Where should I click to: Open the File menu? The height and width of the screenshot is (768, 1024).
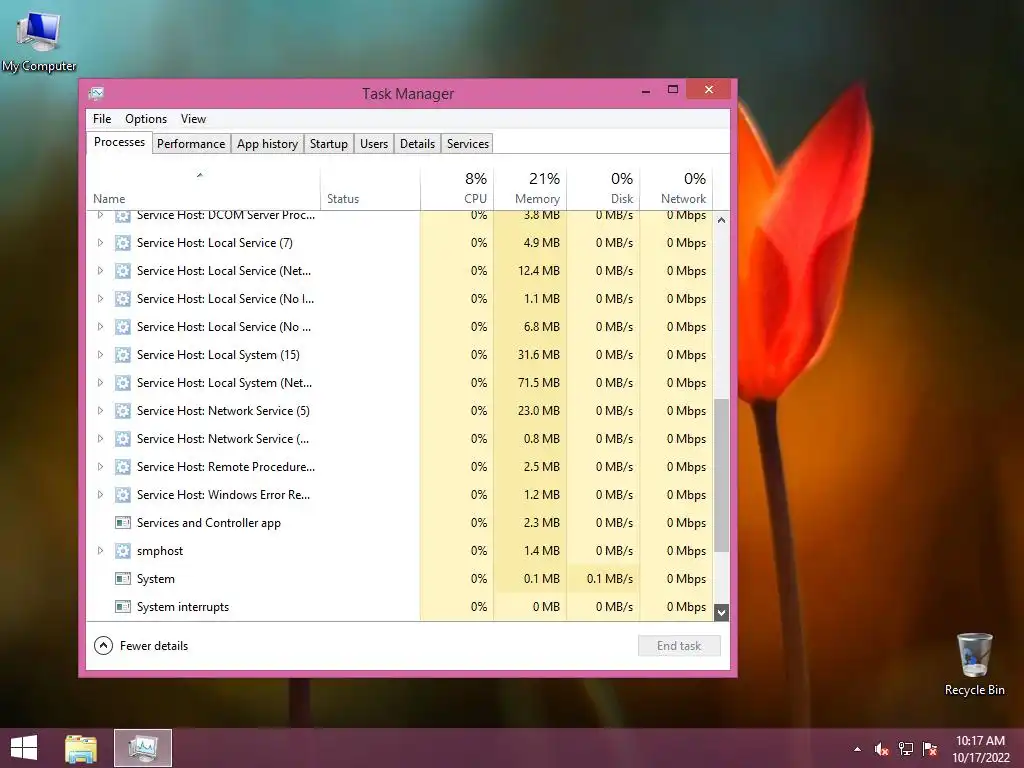(x=102, y=119)
